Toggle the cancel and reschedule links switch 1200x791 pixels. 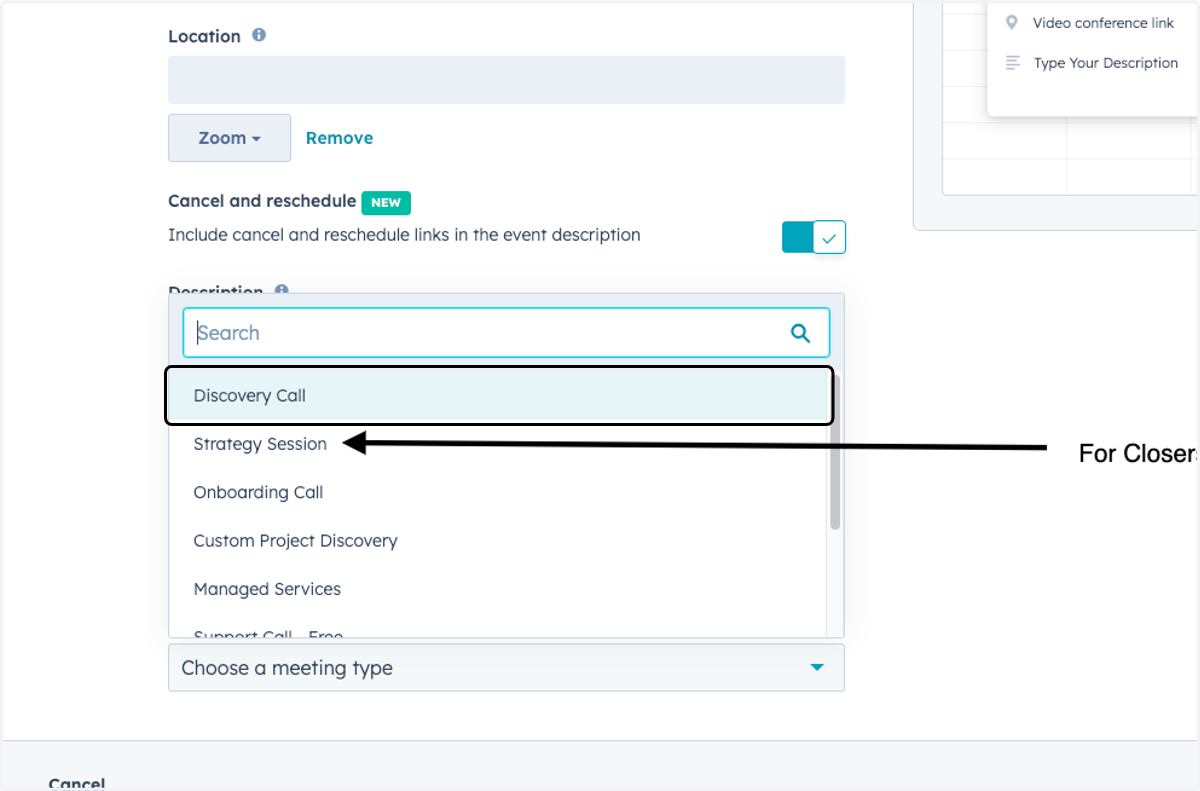click(x=814, y=237)
